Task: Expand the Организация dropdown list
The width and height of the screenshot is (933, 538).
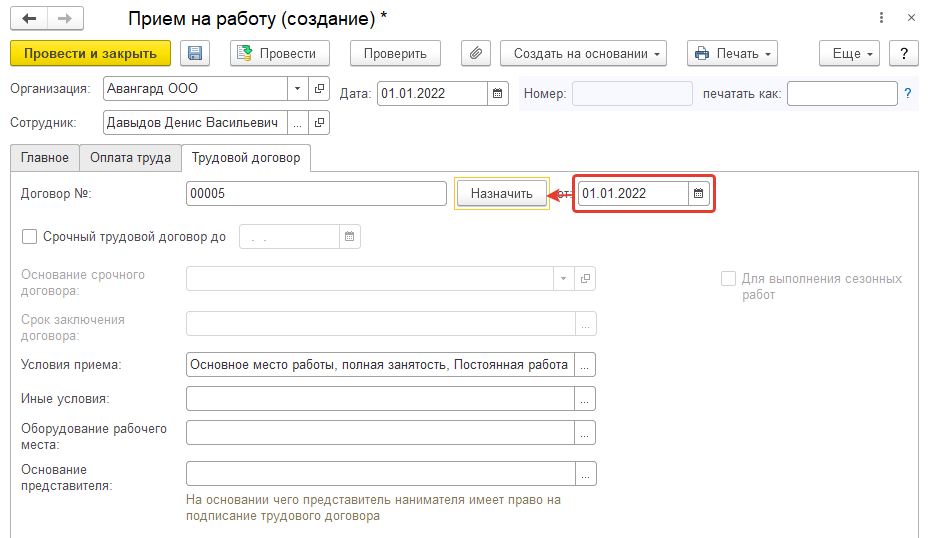Action: [297, 89]
